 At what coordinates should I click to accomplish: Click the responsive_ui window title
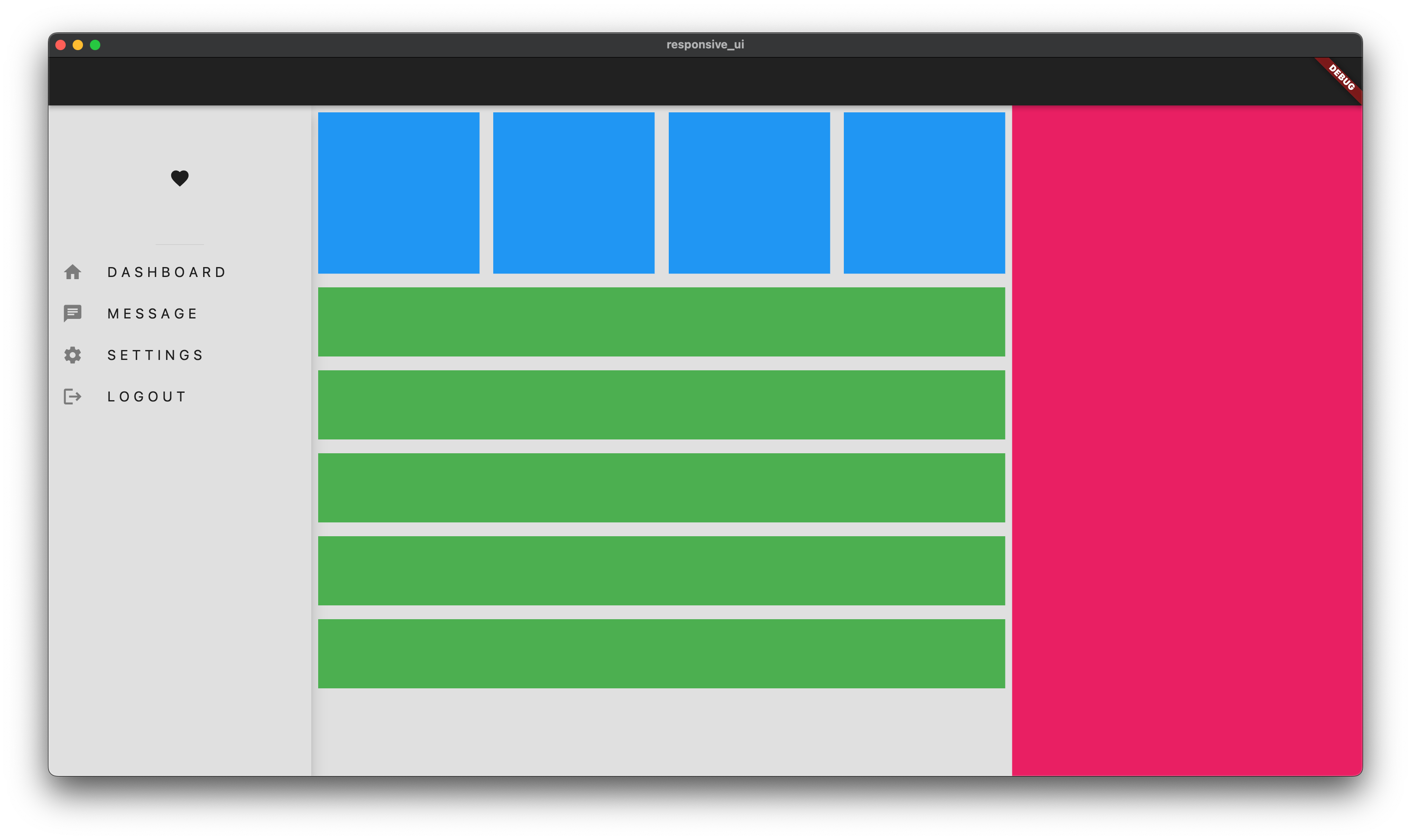click(705, 44)
